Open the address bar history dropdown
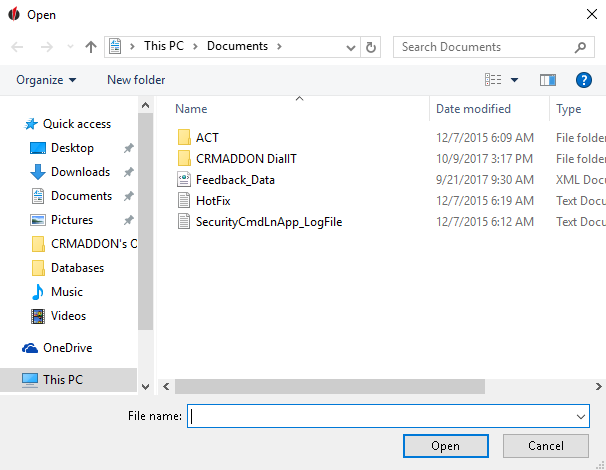 click(351, 48)
